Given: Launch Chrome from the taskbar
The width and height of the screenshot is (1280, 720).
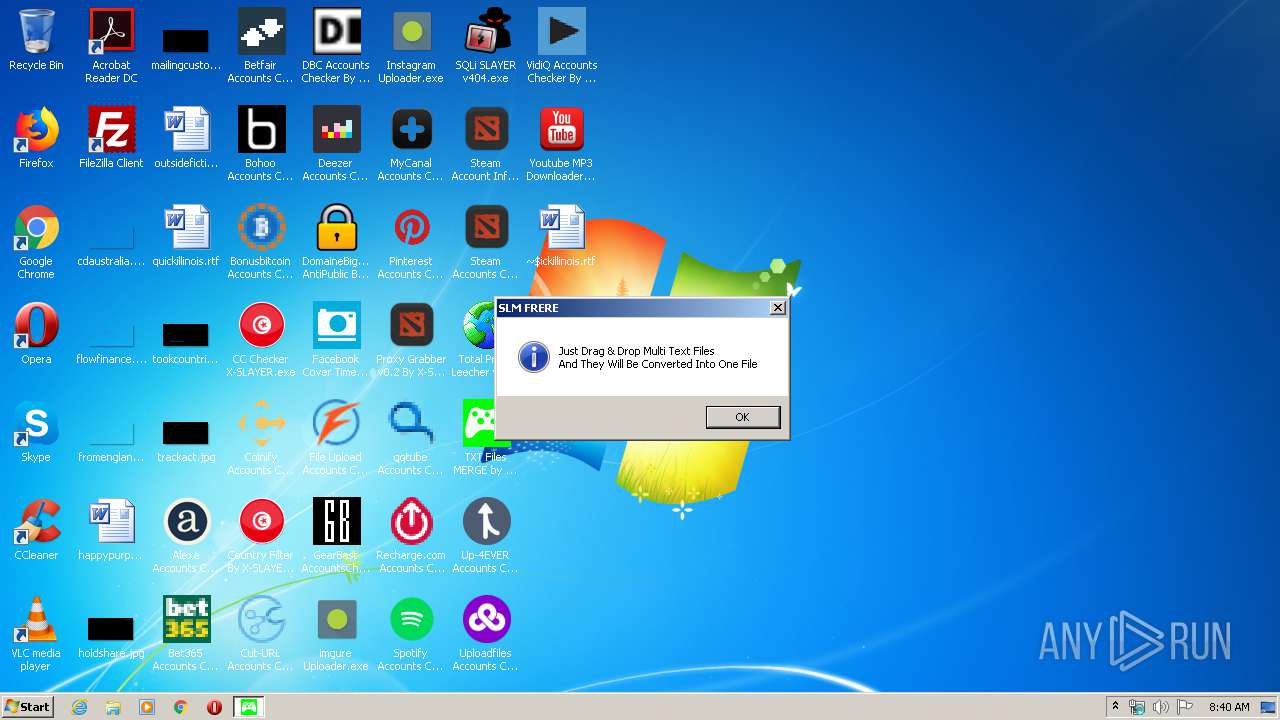Looking at the screenshot, I should pos(181,707).
